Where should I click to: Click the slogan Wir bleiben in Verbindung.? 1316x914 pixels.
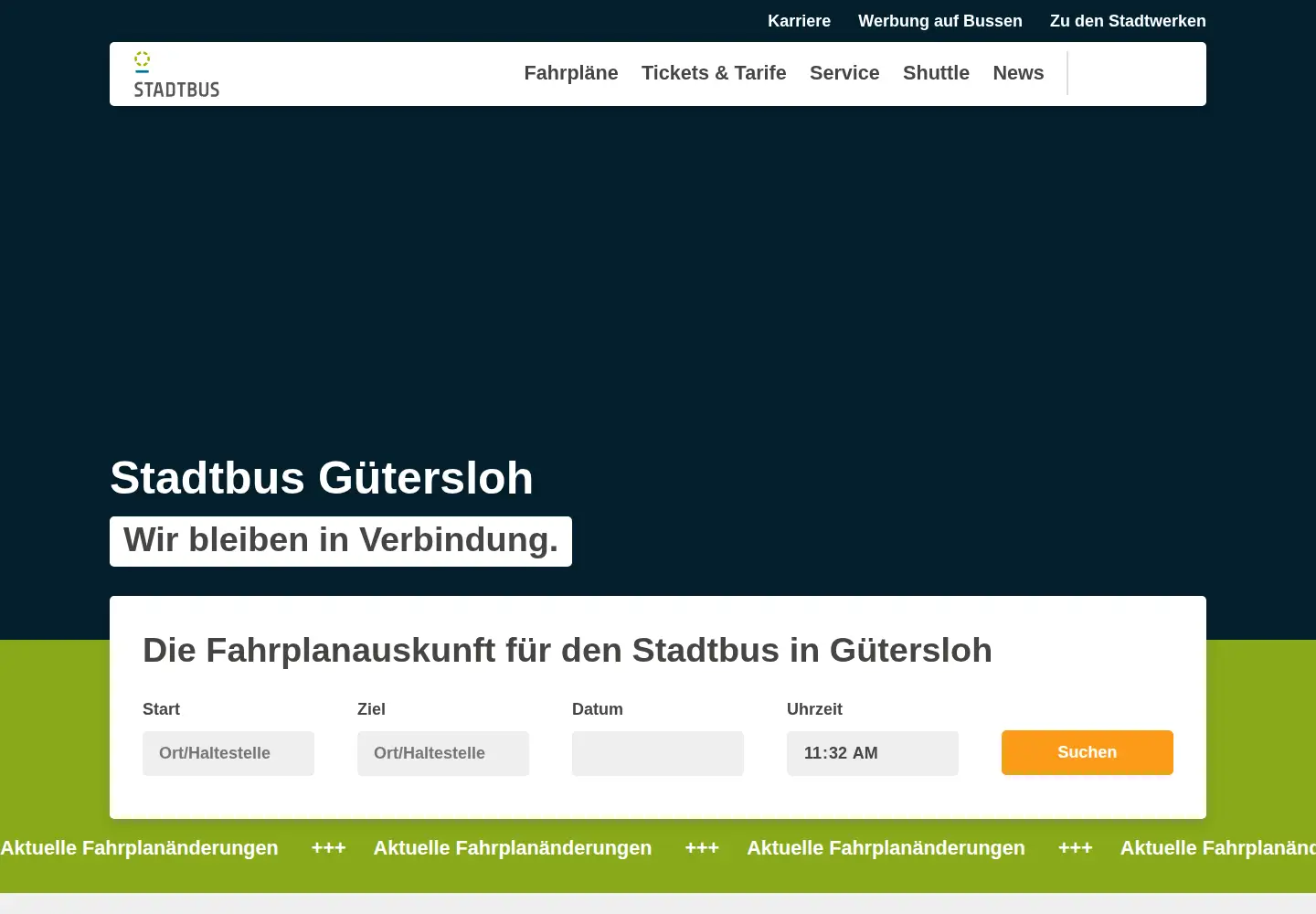click(341, 541)
